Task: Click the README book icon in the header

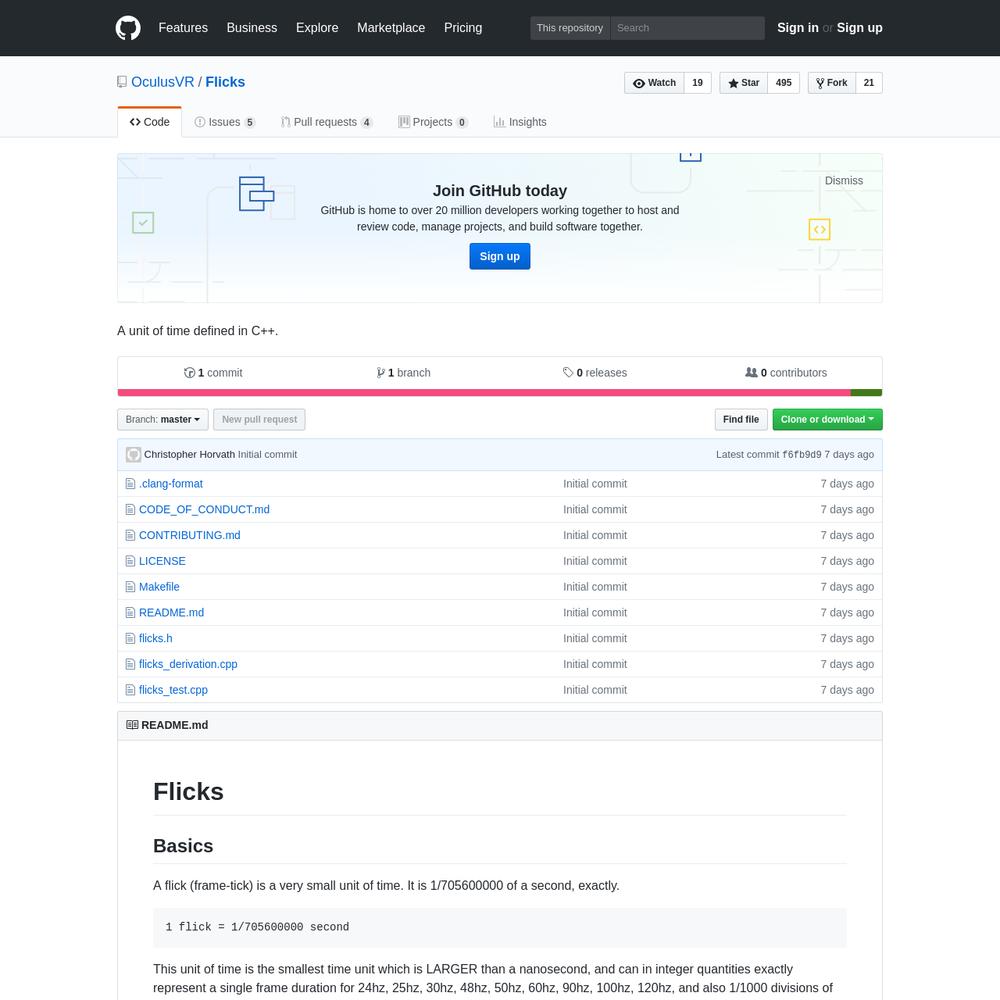Action: 132,725
